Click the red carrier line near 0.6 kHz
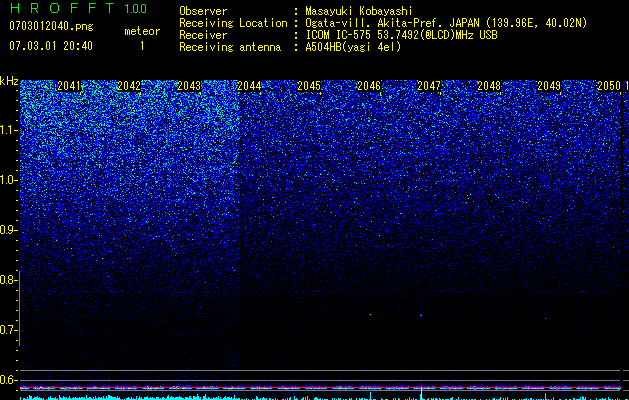Screen dimensions: 629x400 point(320,388)
